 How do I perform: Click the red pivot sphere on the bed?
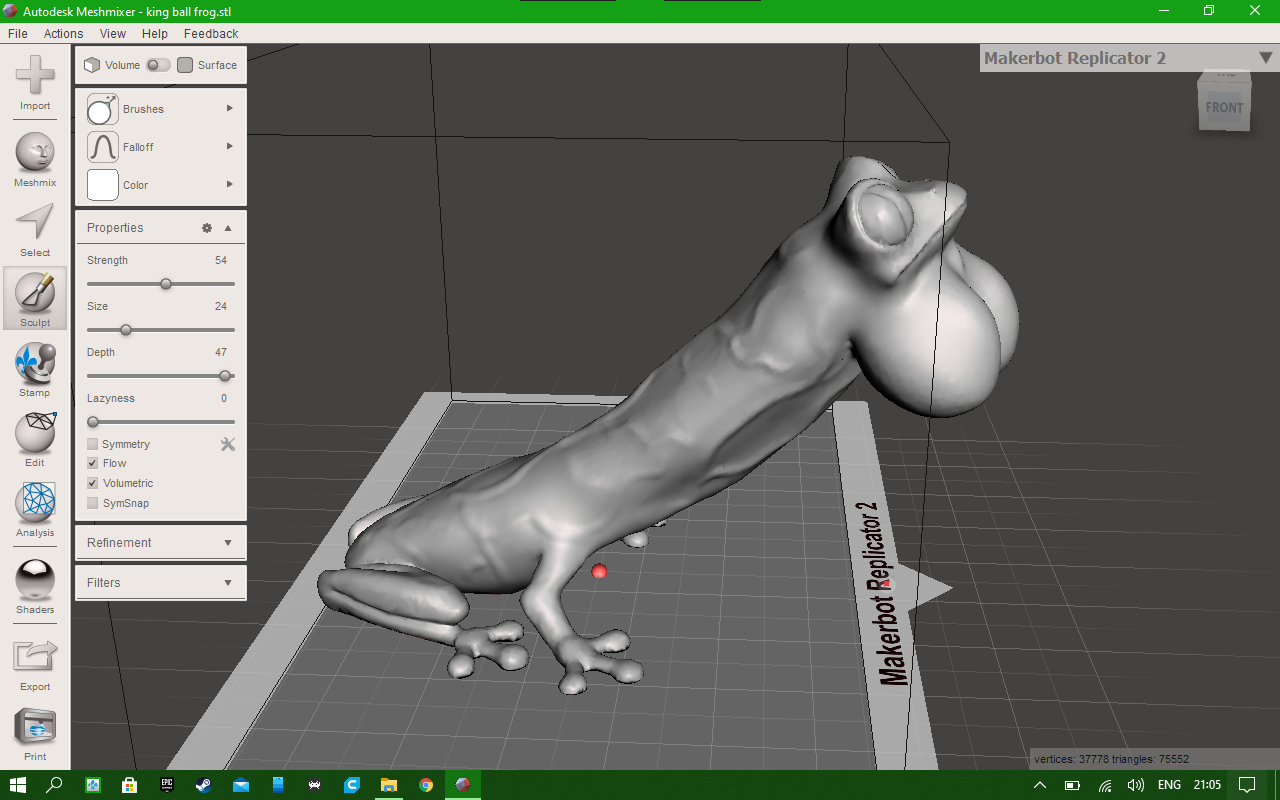(599, 571)
